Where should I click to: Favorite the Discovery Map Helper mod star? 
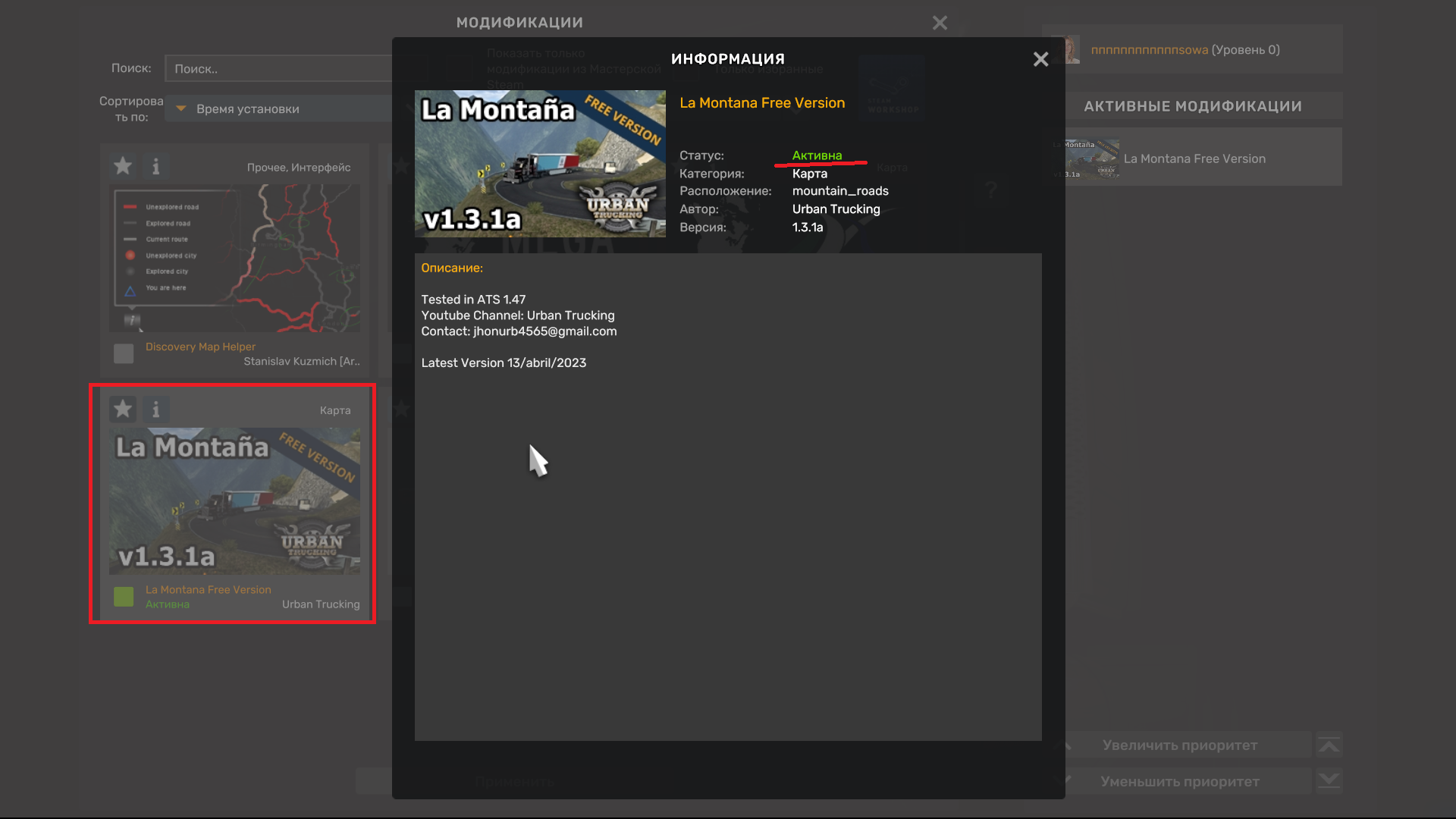(x=123, y=166)
